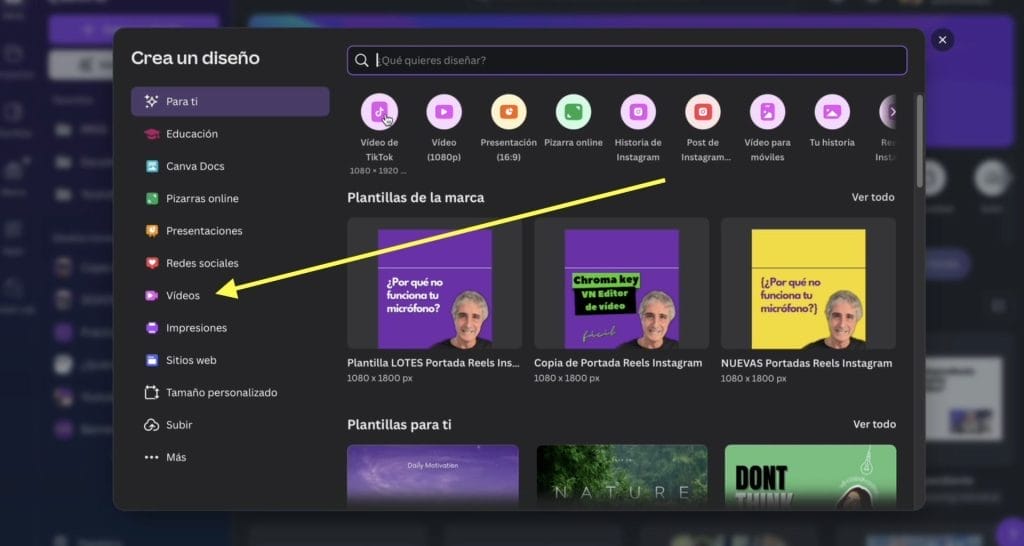Select the Vídeo para móviles icon
This screenshot has width=1024, height=546.
coord(767,112)
